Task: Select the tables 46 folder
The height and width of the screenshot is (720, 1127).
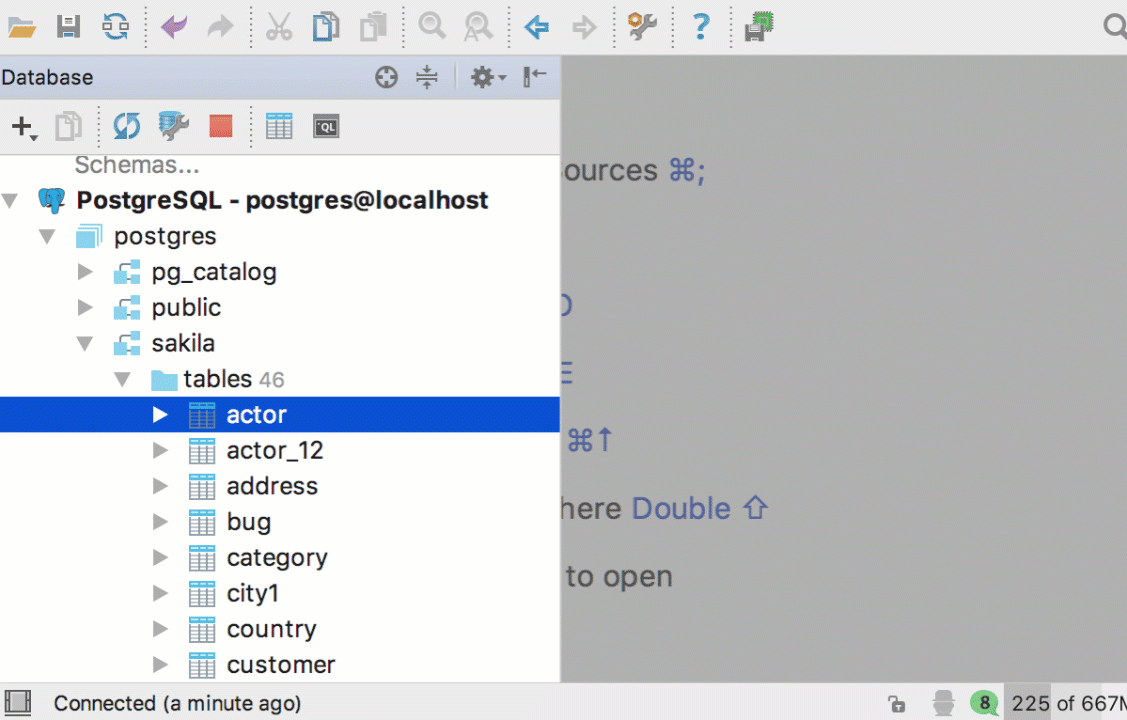Action: pos(280,379)
